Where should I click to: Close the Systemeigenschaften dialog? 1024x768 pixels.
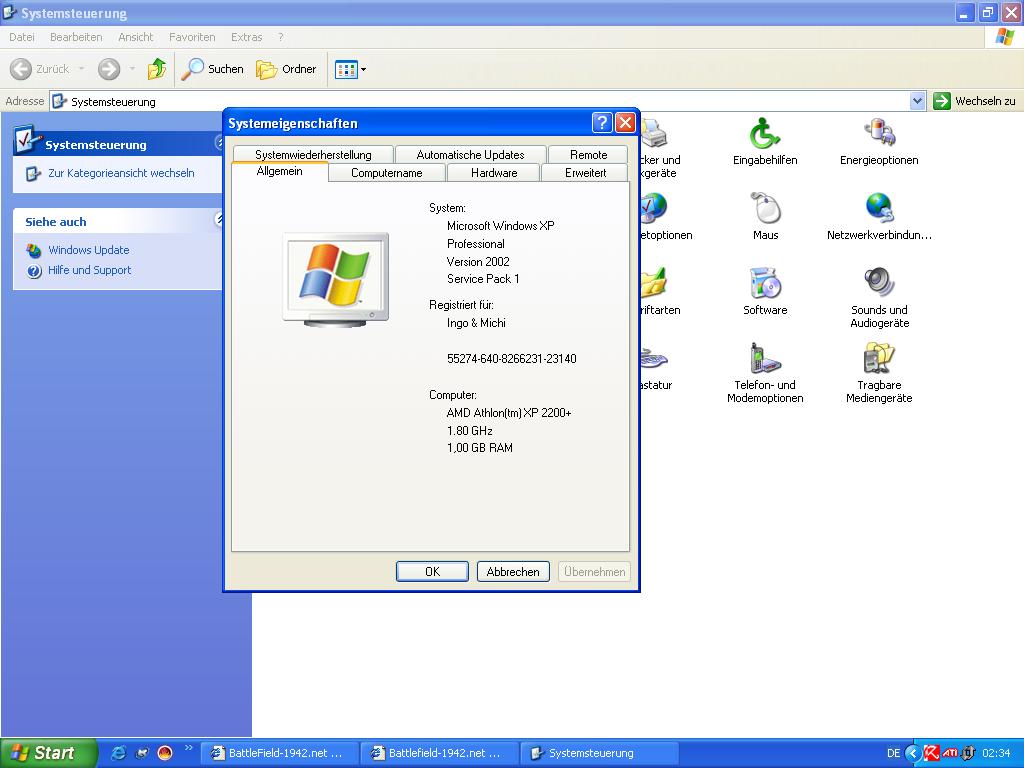[625, 122]
